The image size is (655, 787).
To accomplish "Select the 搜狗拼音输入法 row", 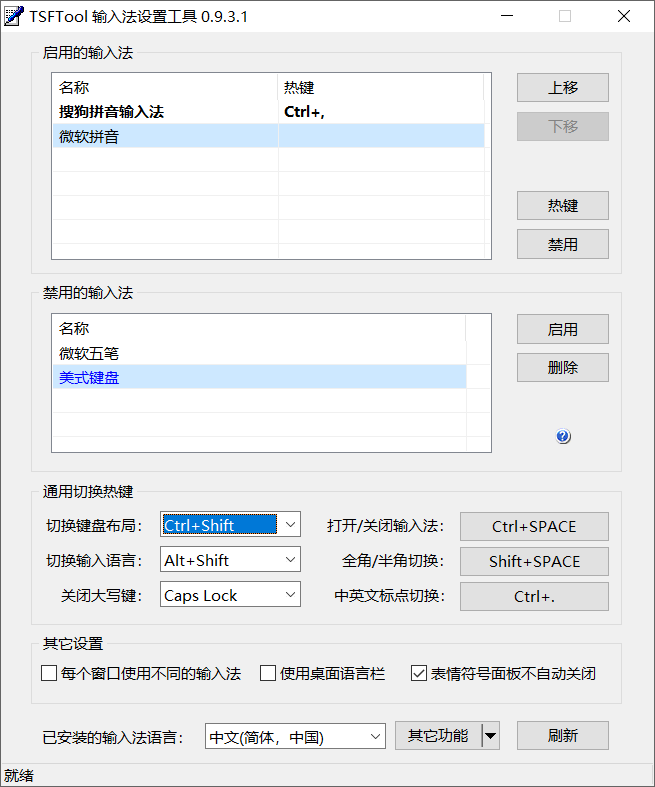I will click(x=269, y=111).
